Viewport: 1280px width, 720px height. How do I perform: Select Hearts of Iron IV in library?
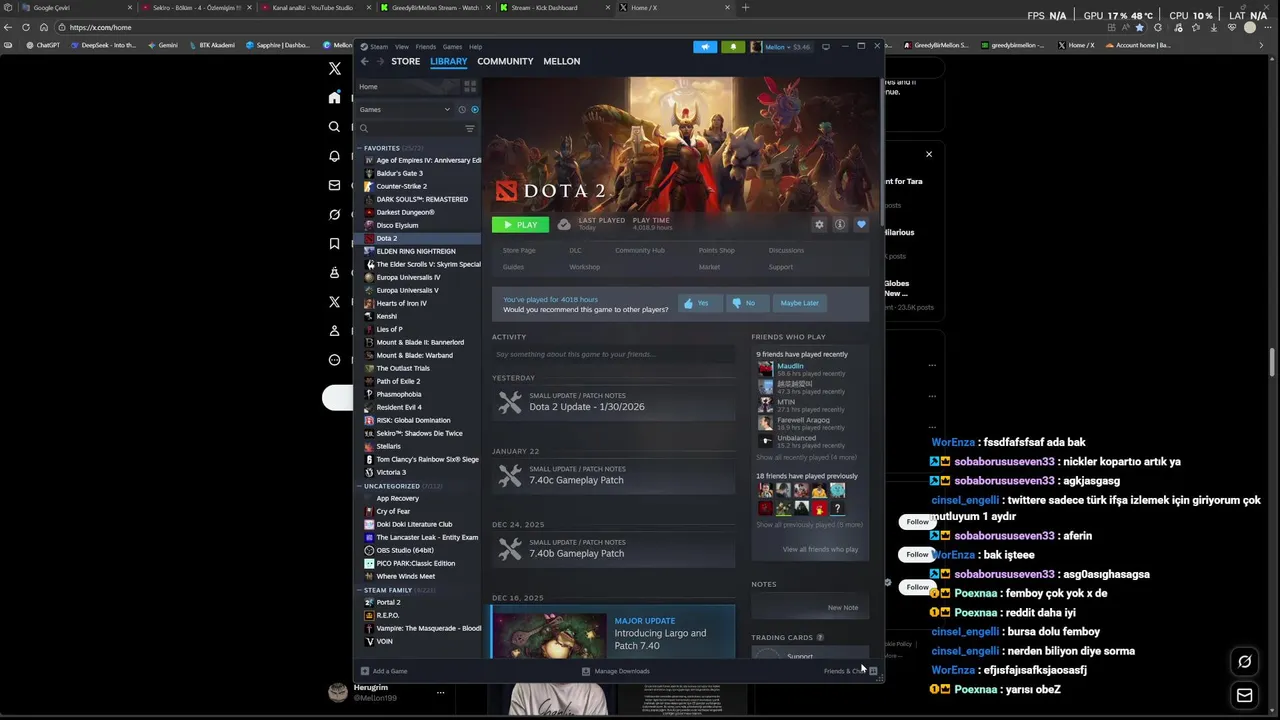[401, 303]
